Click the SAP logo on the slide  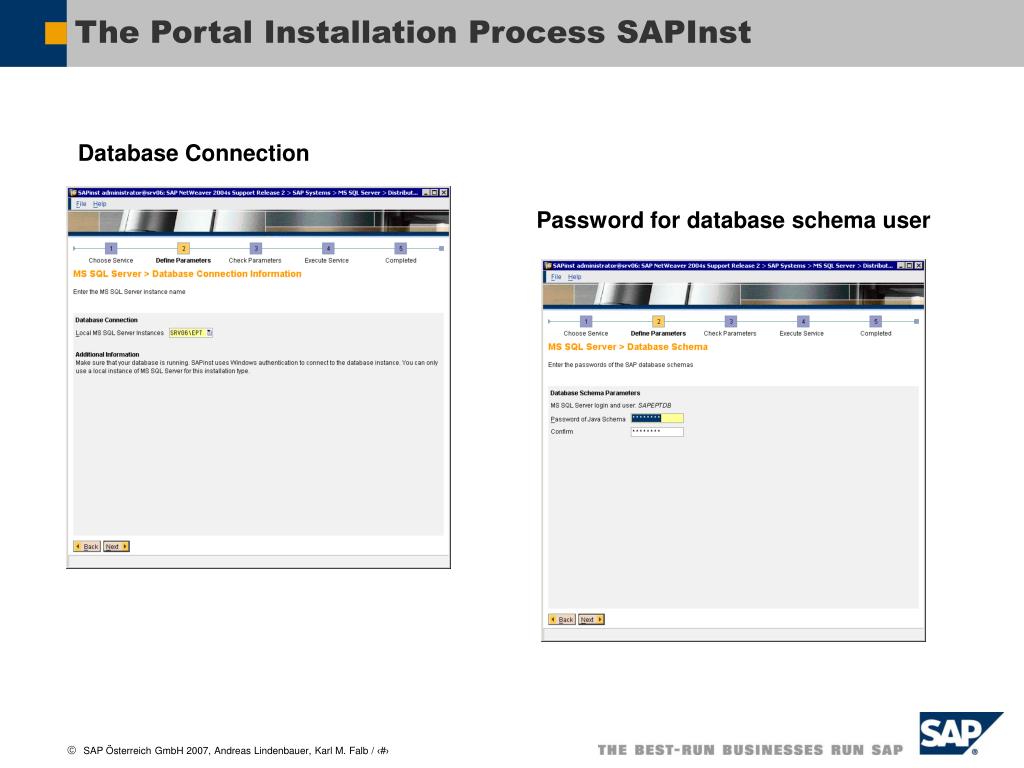point(961,733)
